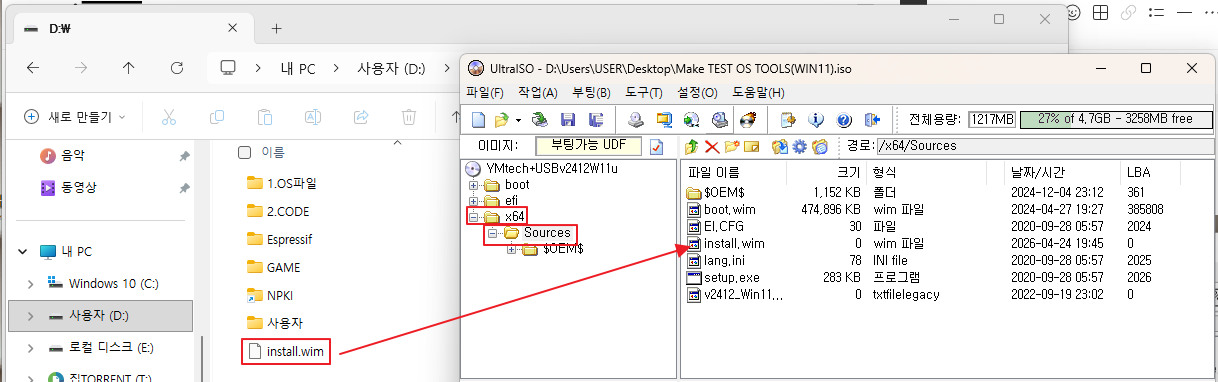Click the 부팅가능 UDF image type field

pyautogui.click(x=587, y=146)
